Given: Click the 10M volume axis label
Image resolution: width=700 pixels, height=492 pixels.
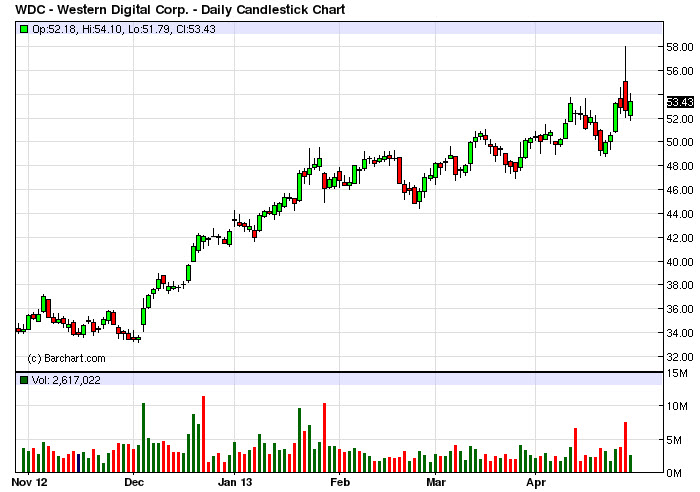Looking at the screenshot, I should [677, 406].
